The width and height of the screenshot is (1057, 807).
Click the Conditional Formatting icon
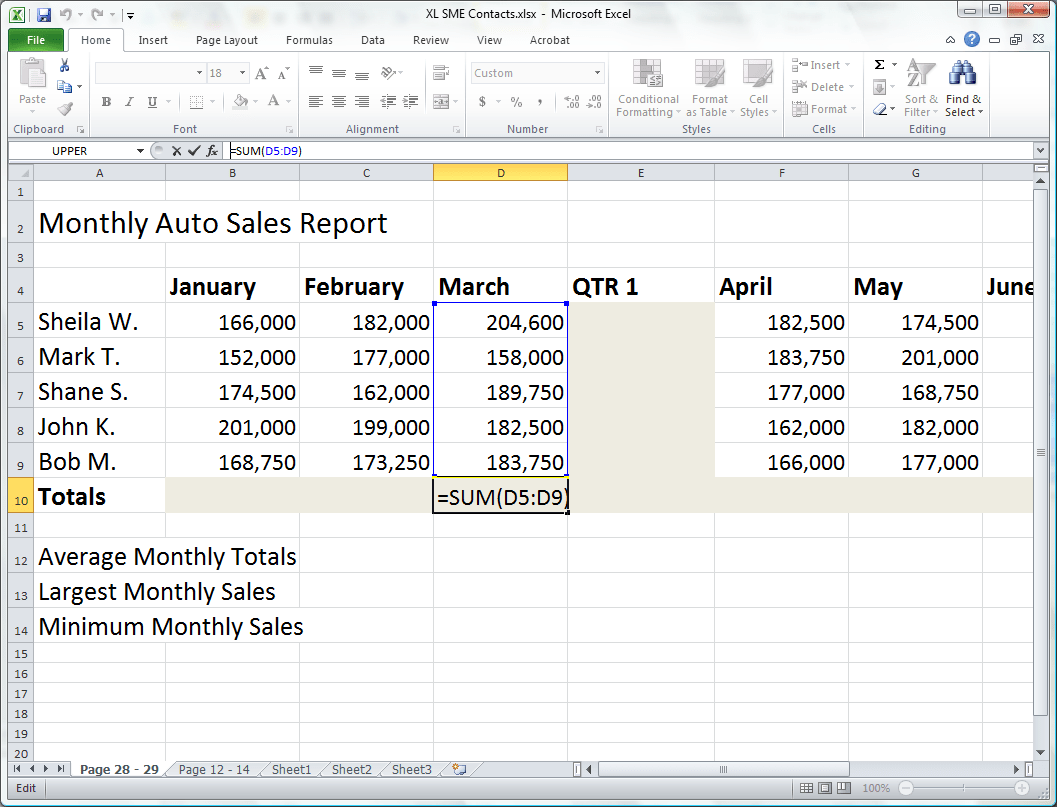click(648, 73)
